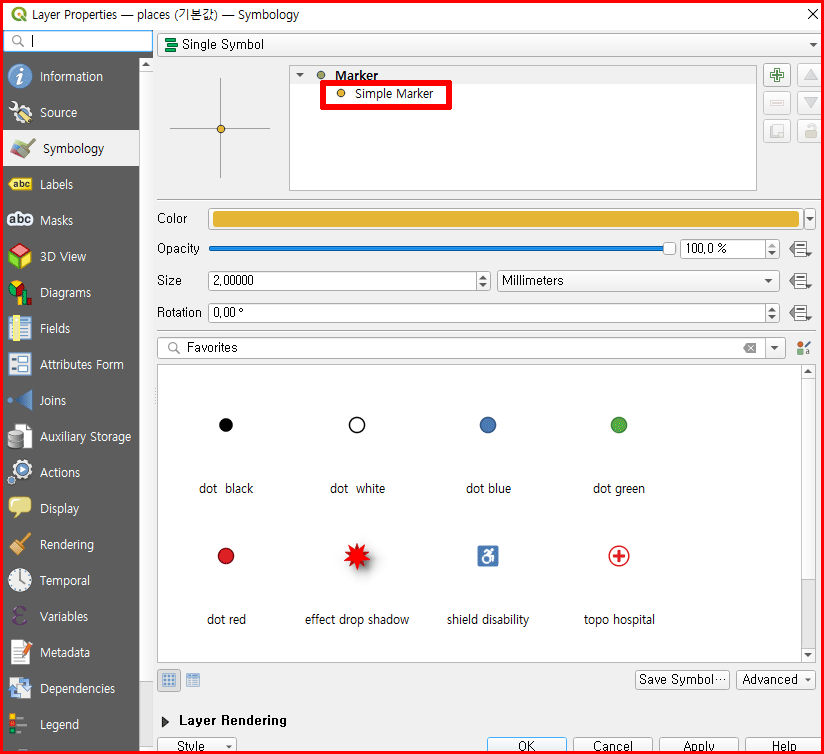This screenshot has width=824, height=754.
Task: Click the Save Symbol button
Action: click(x=682, y=680)
